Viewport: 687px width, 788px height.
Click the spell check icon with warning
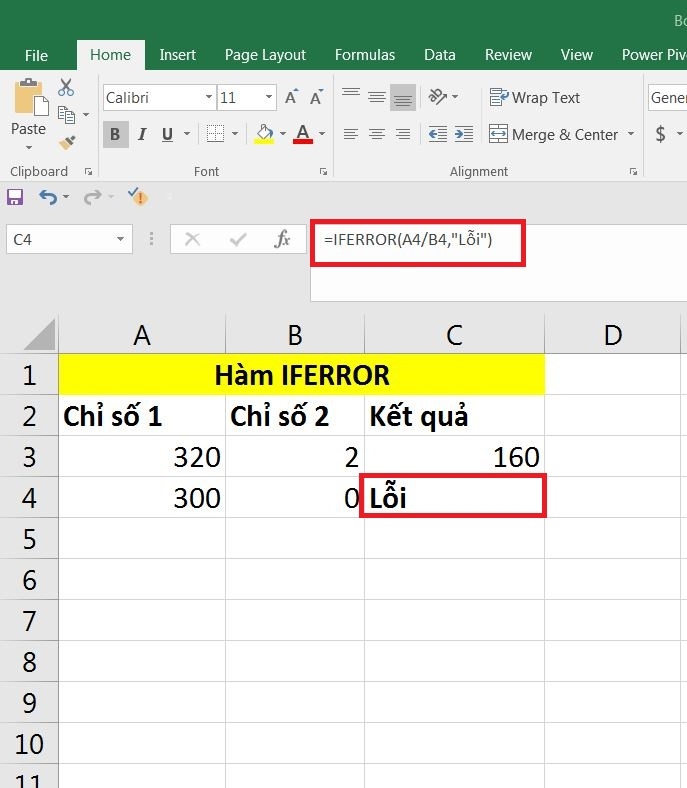click(137, 196)
